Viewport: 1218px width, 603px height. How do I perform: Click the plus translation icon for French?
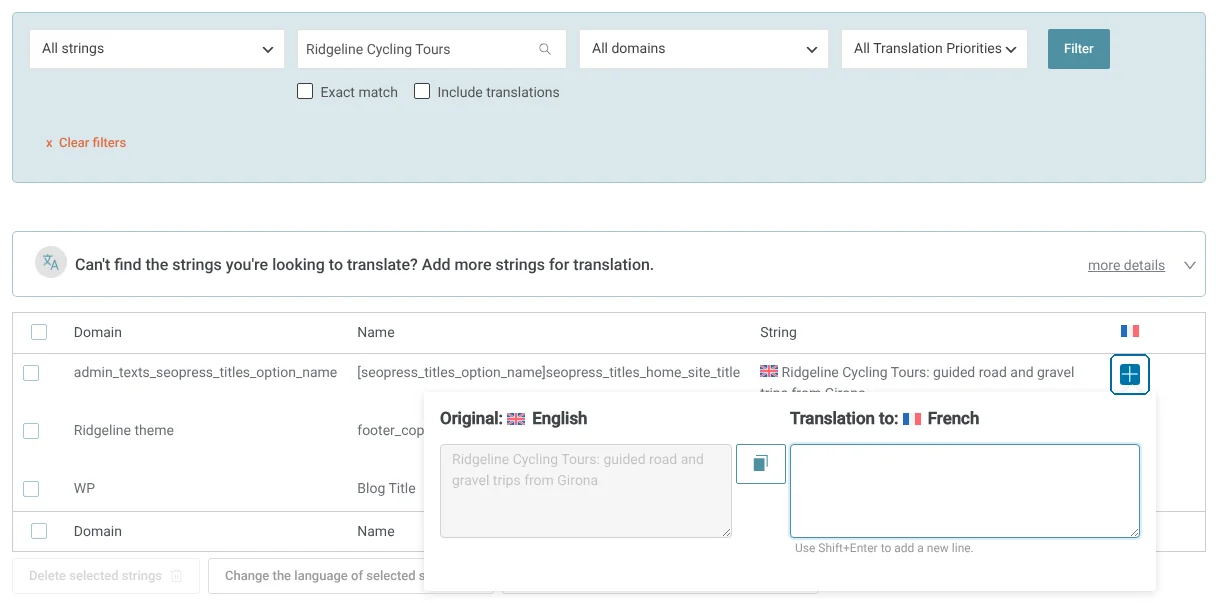[1130, 375]
